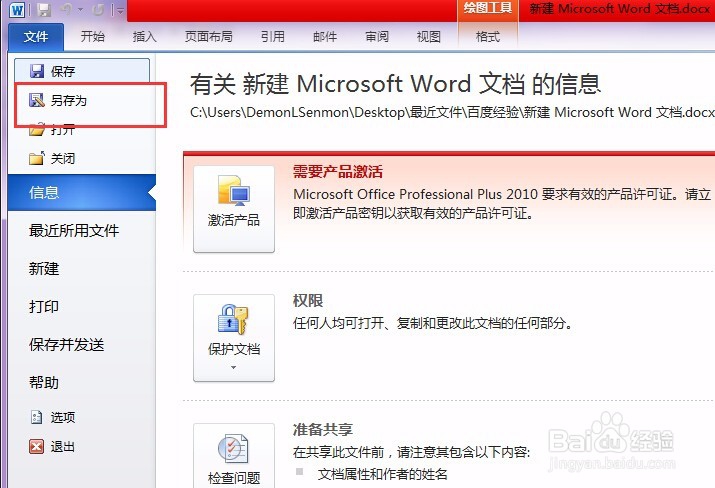Open 最近所用文件 section
The image size is (715, 488).
pyautogui.click(x=74, y=231)
